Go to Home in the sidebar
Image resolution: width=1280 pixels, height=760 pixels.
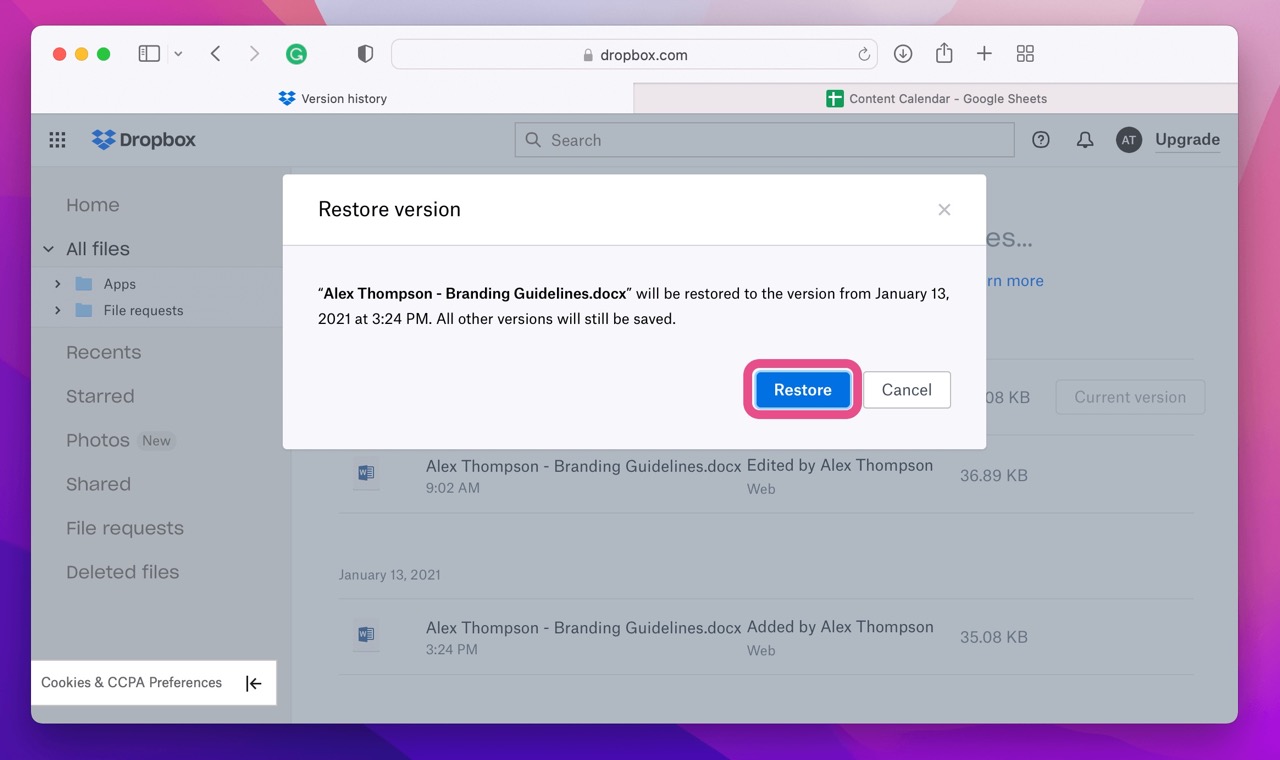pyautogui.click(x=93, y=205)
